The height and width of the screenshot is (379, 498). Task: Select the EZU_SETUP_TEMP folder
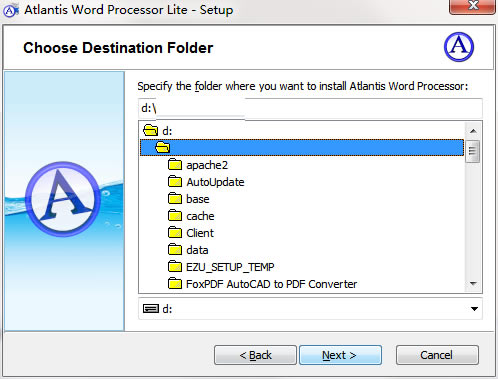click(230, 267)
